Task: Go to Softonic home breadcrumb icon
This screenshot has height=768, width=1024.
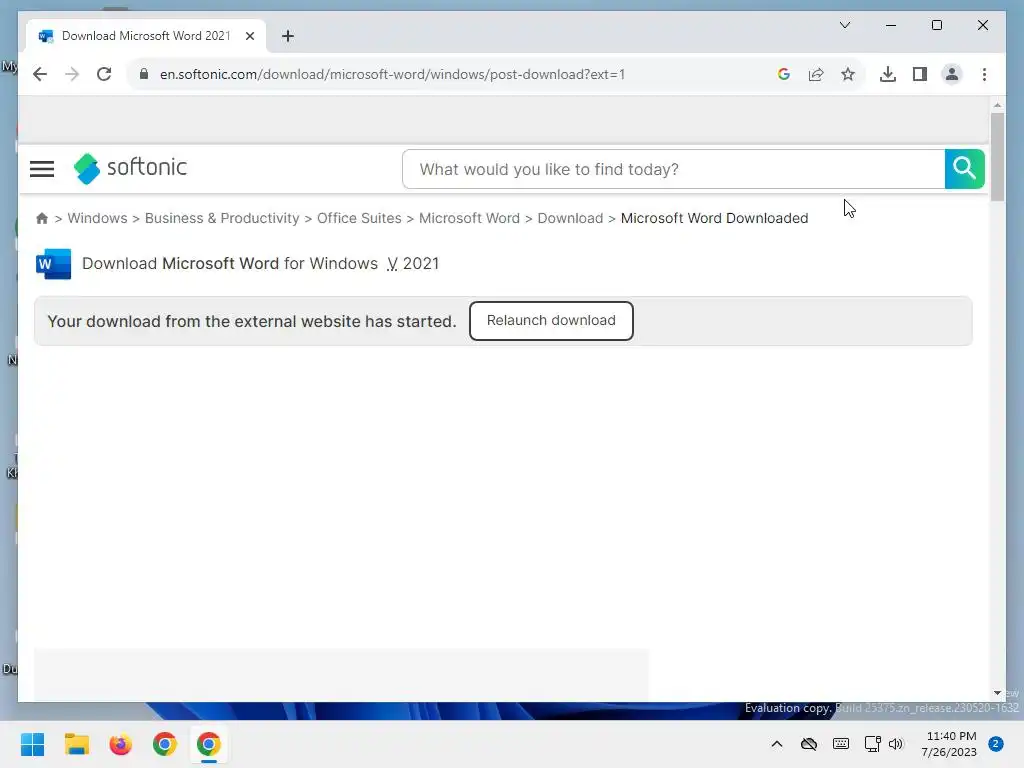Action: click(42, 218)
